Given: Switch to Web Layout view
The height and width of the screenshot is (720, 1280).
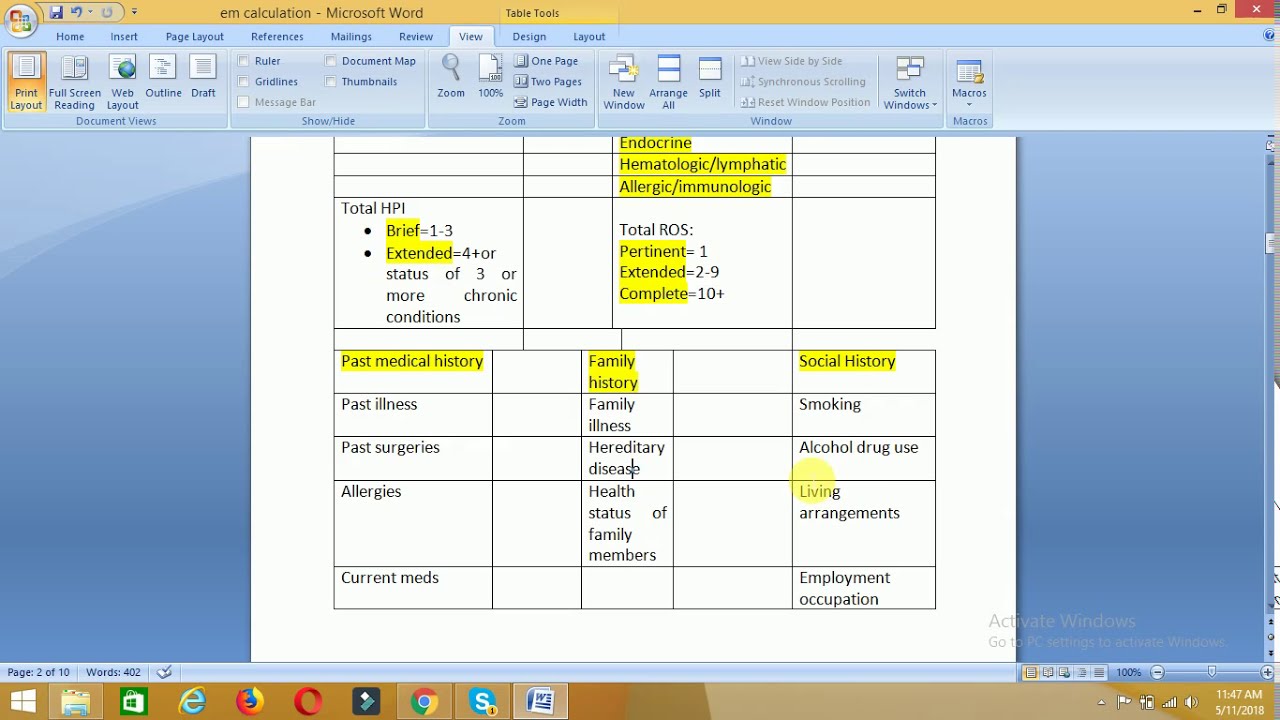Looking at the screenshot, I should click(122, 83).
